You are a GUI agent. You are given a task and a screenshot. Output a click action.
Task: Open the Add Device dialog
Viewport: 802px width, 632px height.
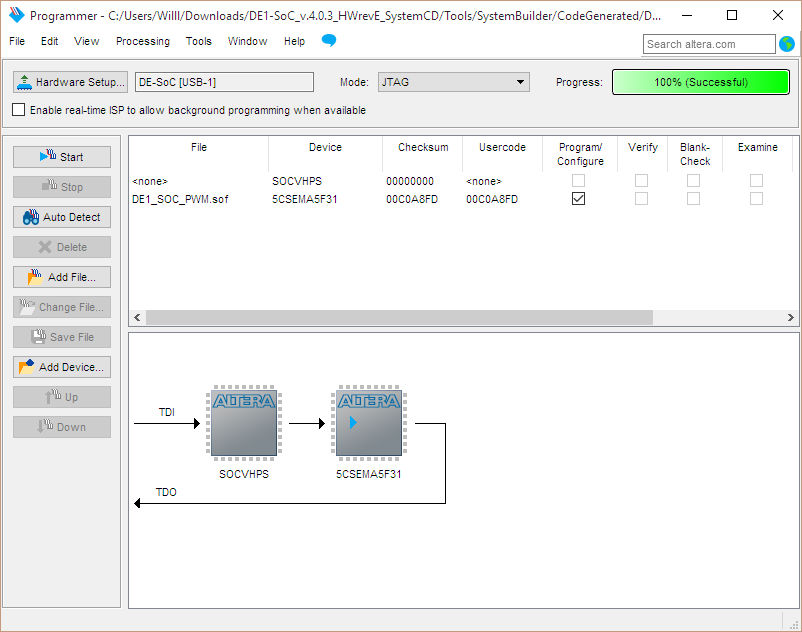pyautogui.click(x=62, y=367)
